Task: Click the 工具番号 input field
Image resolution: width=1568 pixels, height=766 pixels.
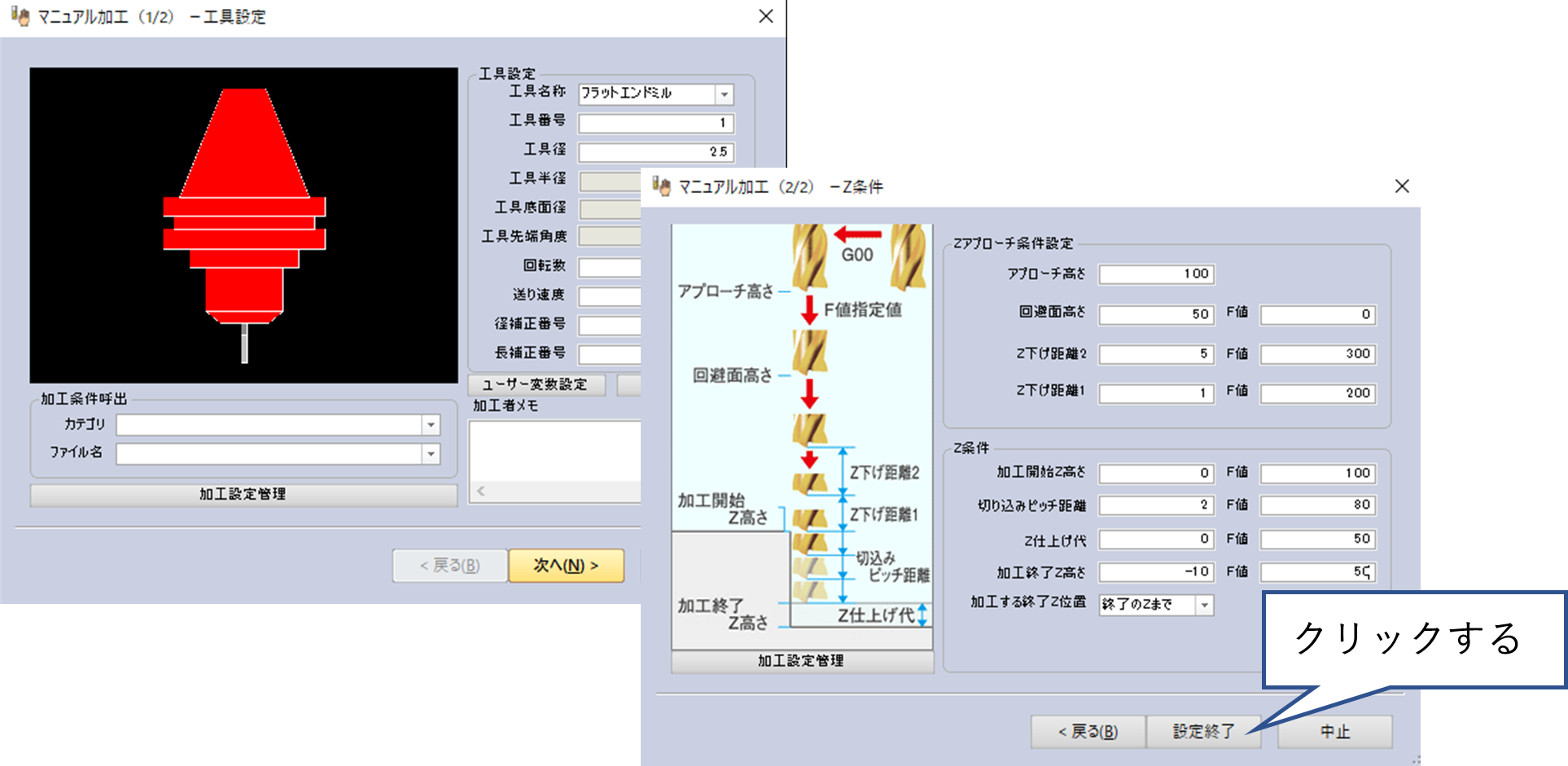Action: point(656,123)
